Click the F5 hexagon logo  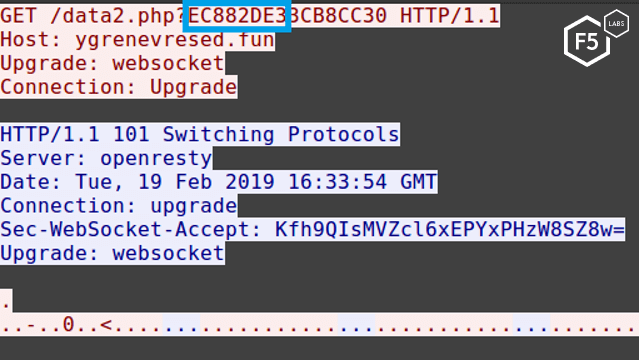[587, 41]
